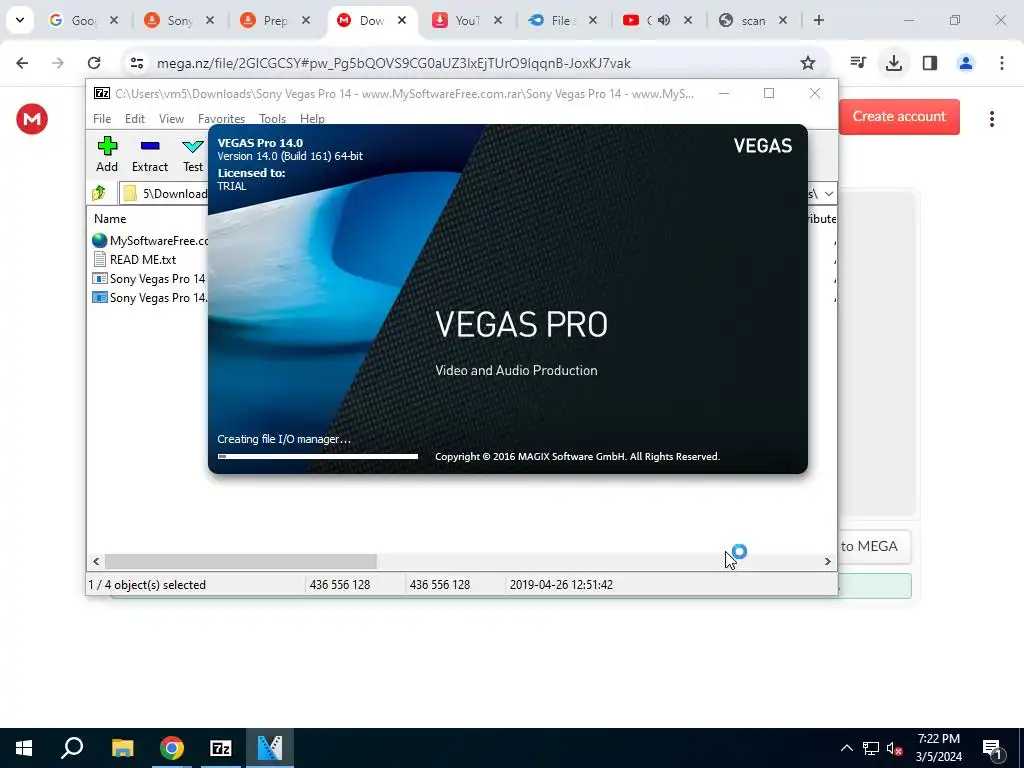Click the Create account button on MEGA

click(x=899, y=117)
